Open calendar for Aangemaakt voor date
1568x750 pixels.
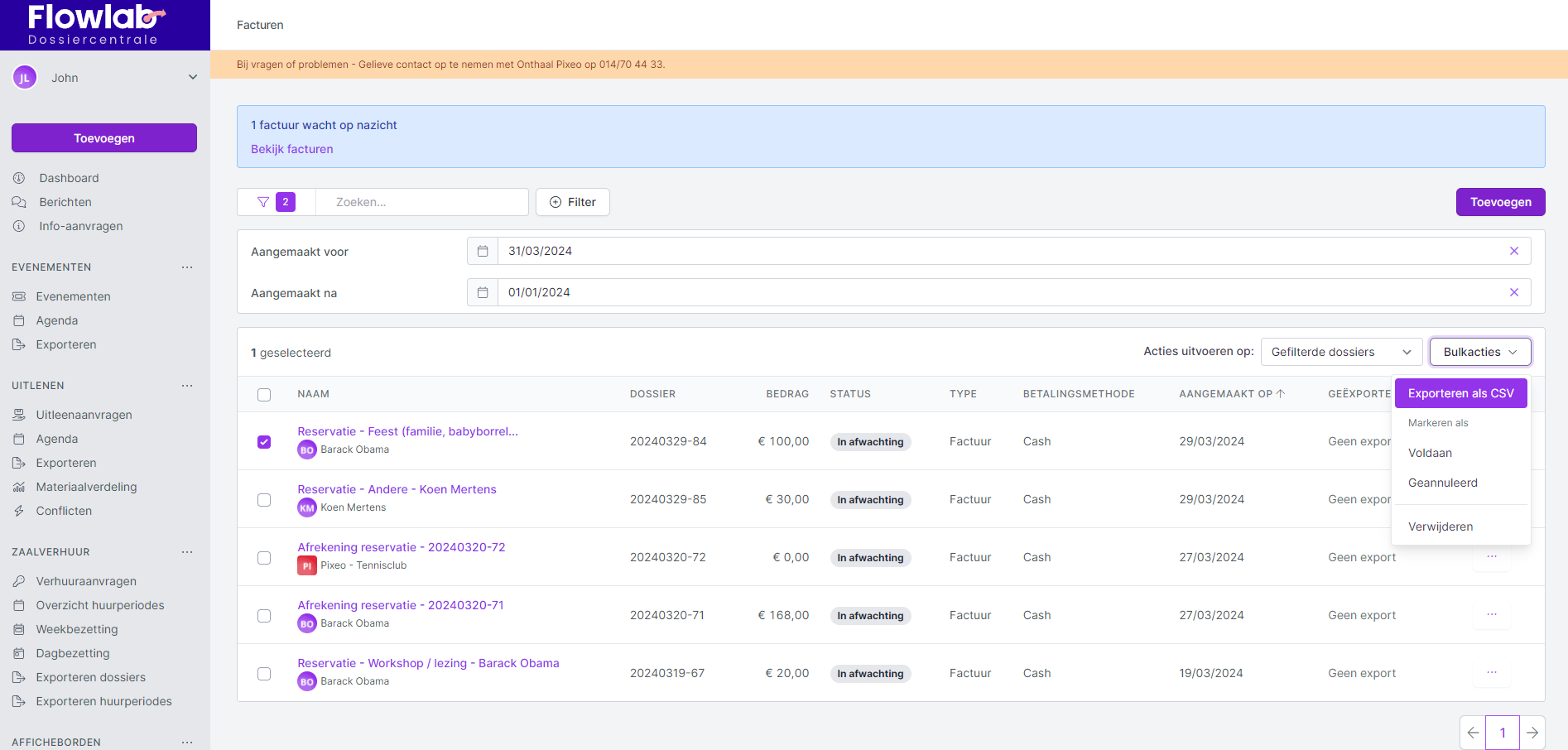pyautogui.click(x=483, y=251)
